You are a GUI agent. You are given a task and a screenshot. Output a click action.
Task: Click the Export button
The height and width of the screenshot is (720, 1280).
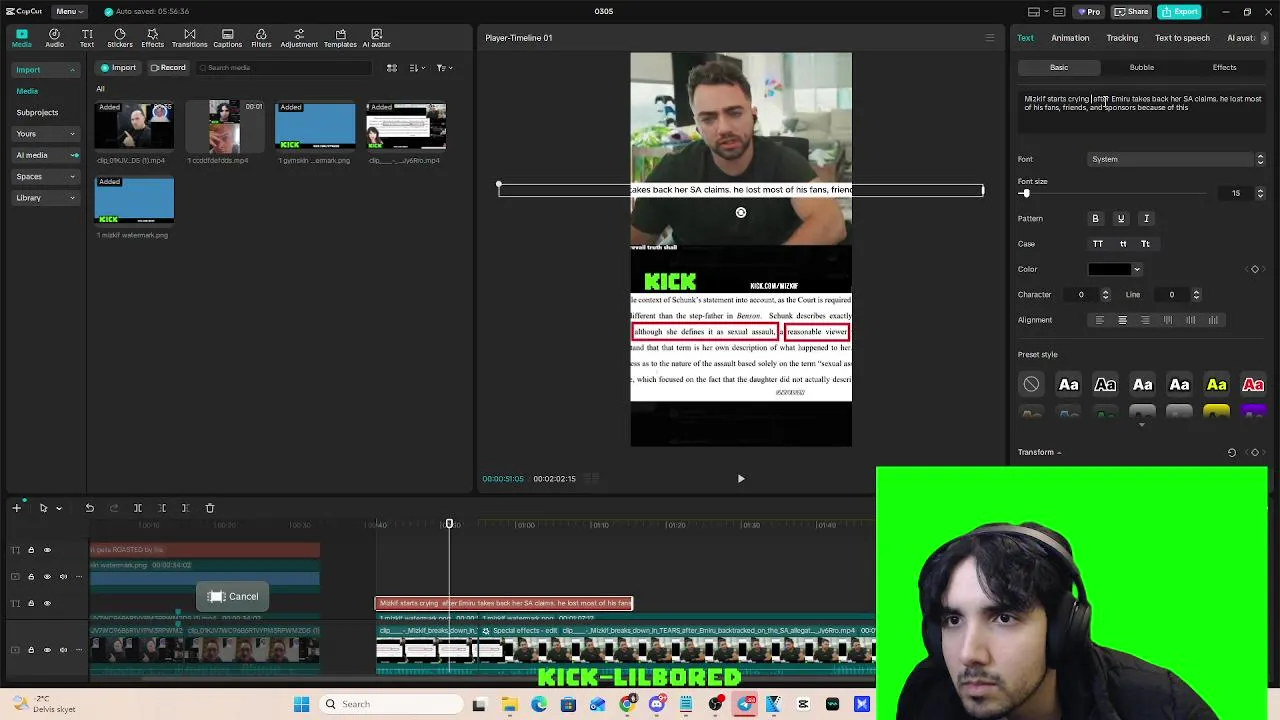coord(1180,12)
